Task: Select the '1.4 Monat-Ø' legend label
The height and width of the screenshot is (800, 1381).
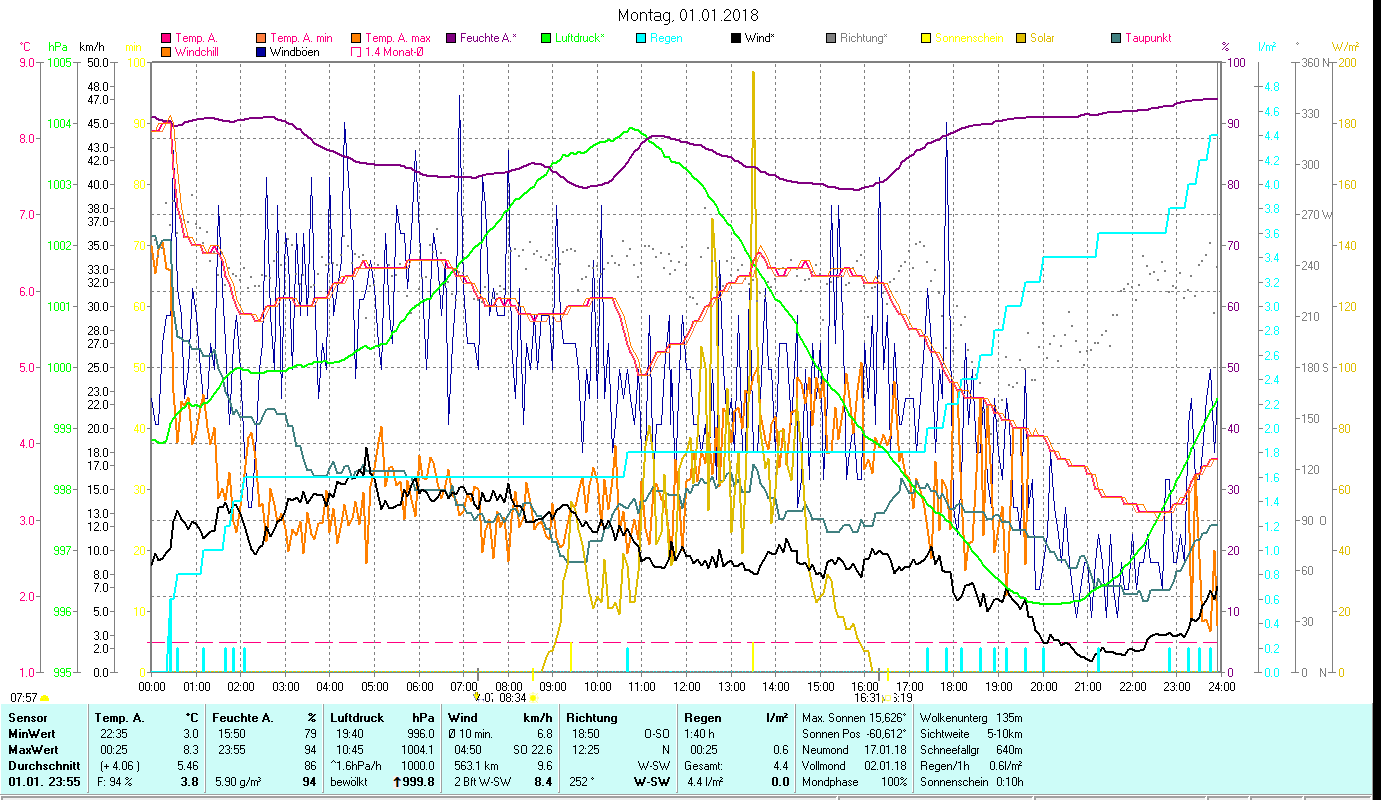Action: click(394, 51)
